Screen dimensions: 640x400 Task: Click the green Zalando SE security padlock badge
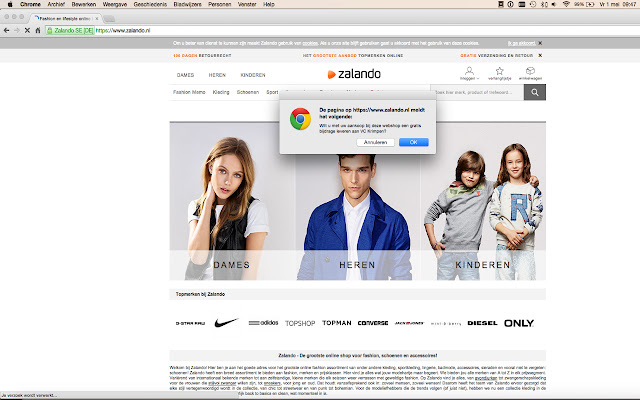(70, 30)
